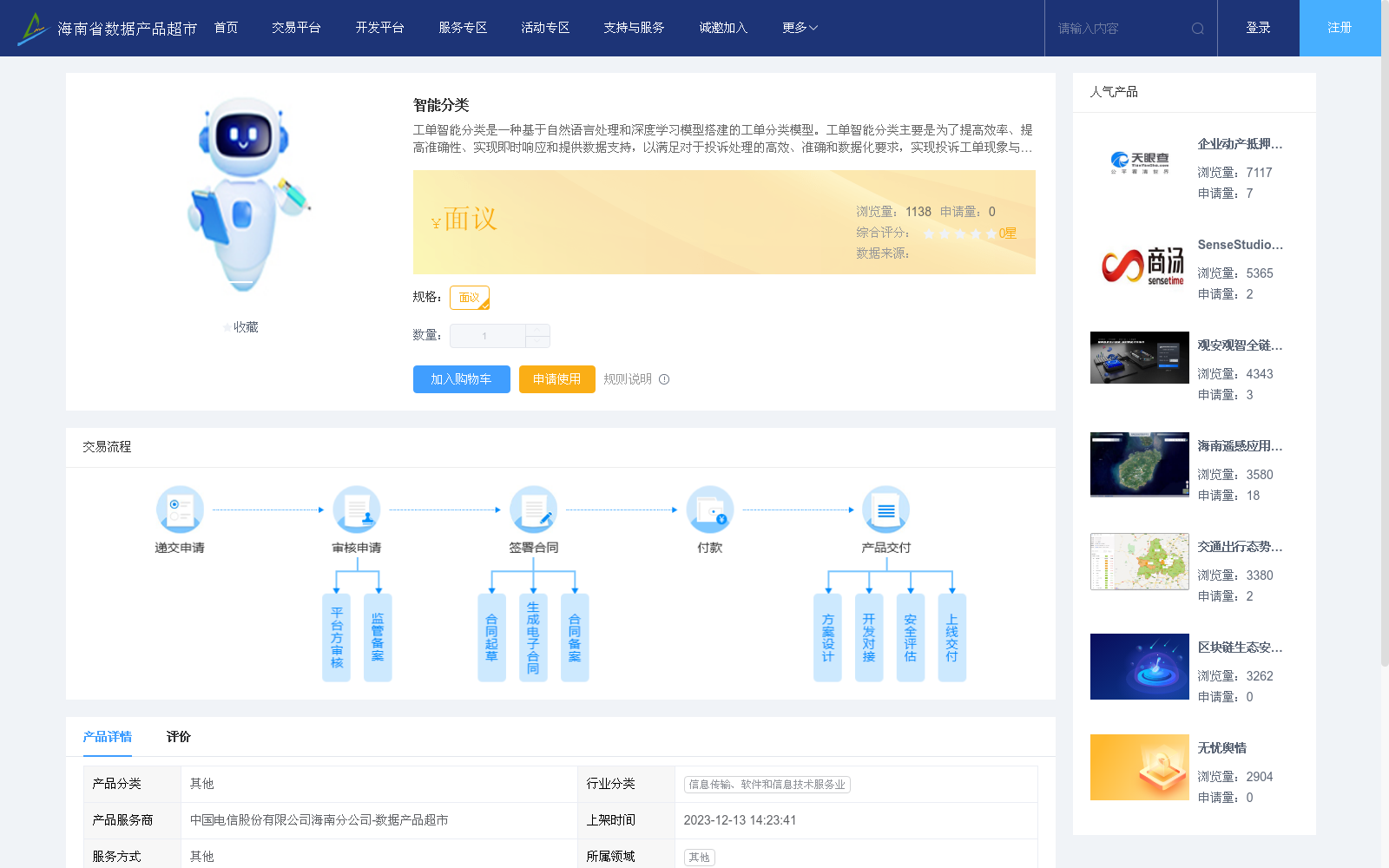Select the 面议 specification option
The height and width of the screenshot is (868, 1389).
[x=470, y=298]
